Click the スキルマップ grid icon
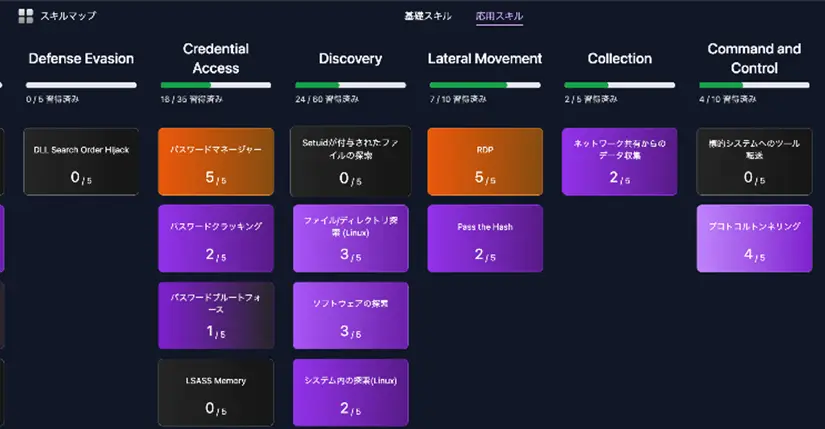This screenshot has height=429, width=825. tap(25, 16)
